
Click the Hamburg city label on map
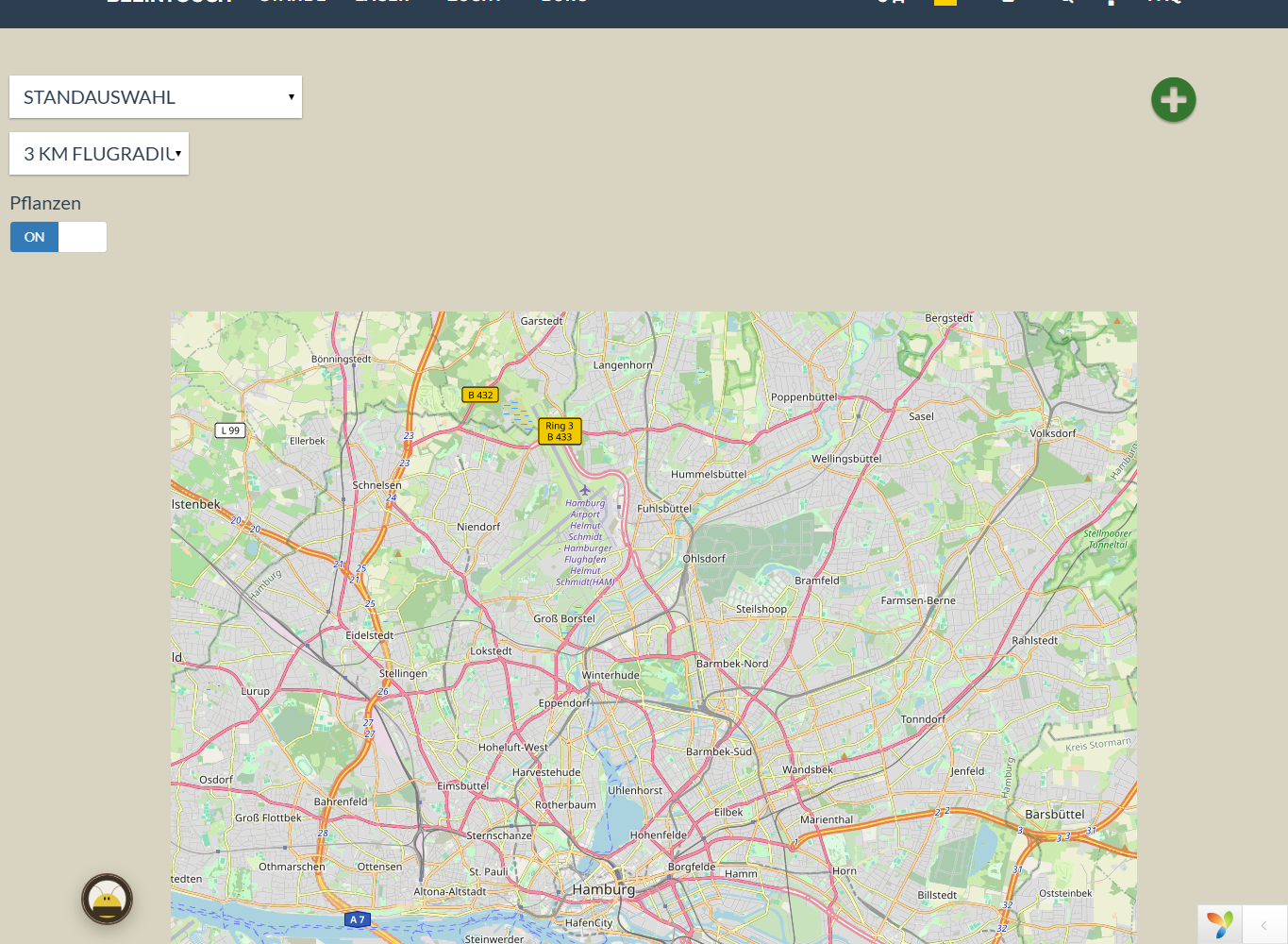coord(604,889)
